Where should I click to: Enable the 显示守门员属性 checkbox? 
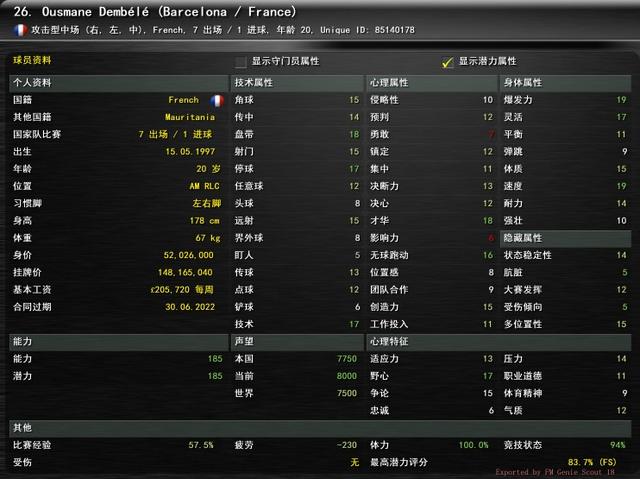[241, 62]
